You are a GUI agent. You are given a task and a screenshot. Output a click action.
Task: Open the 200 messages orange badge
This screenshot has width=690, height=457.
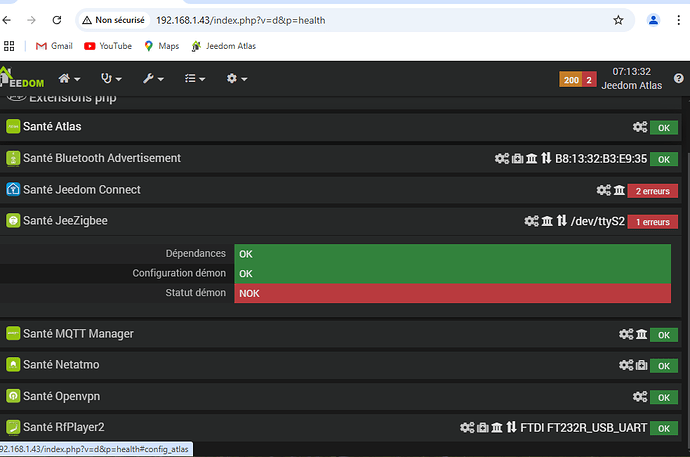click(x=571, y=80)
